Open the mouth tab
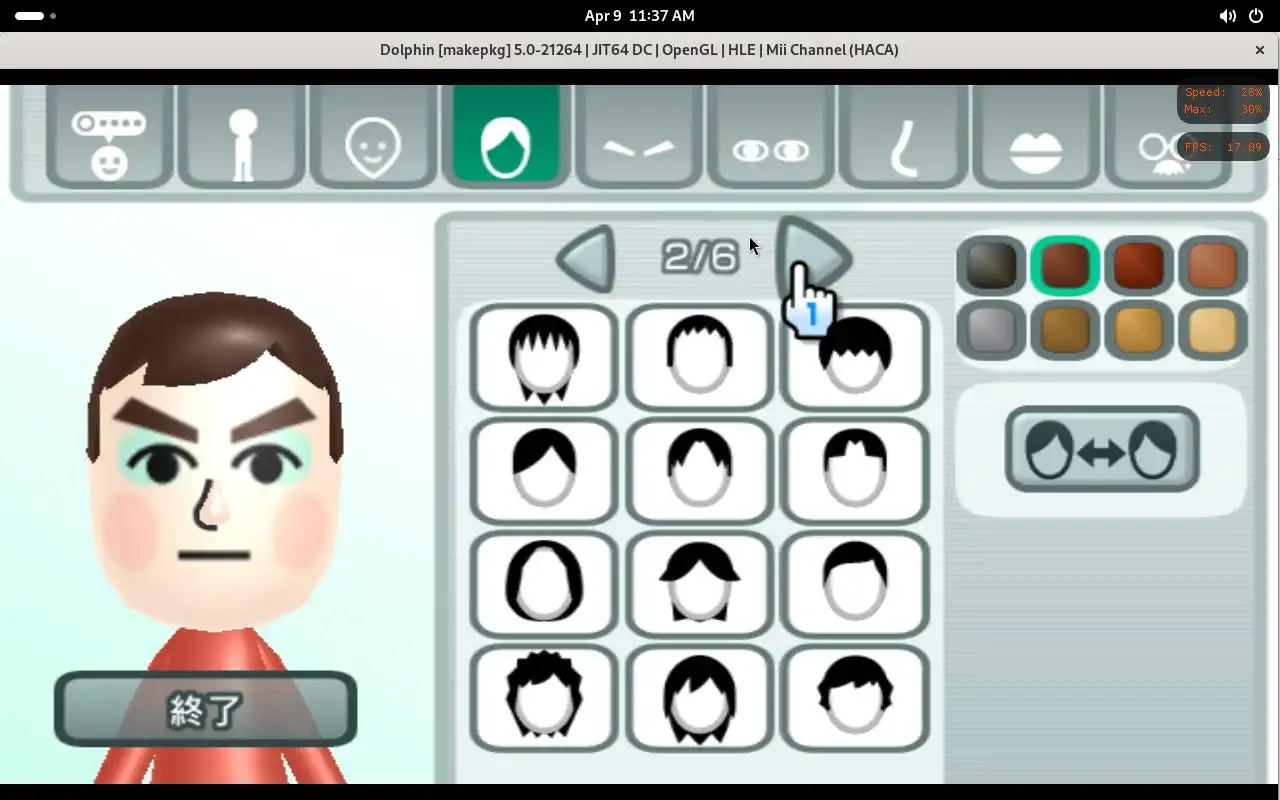1280x800 pixels. tap(1036, 137)
